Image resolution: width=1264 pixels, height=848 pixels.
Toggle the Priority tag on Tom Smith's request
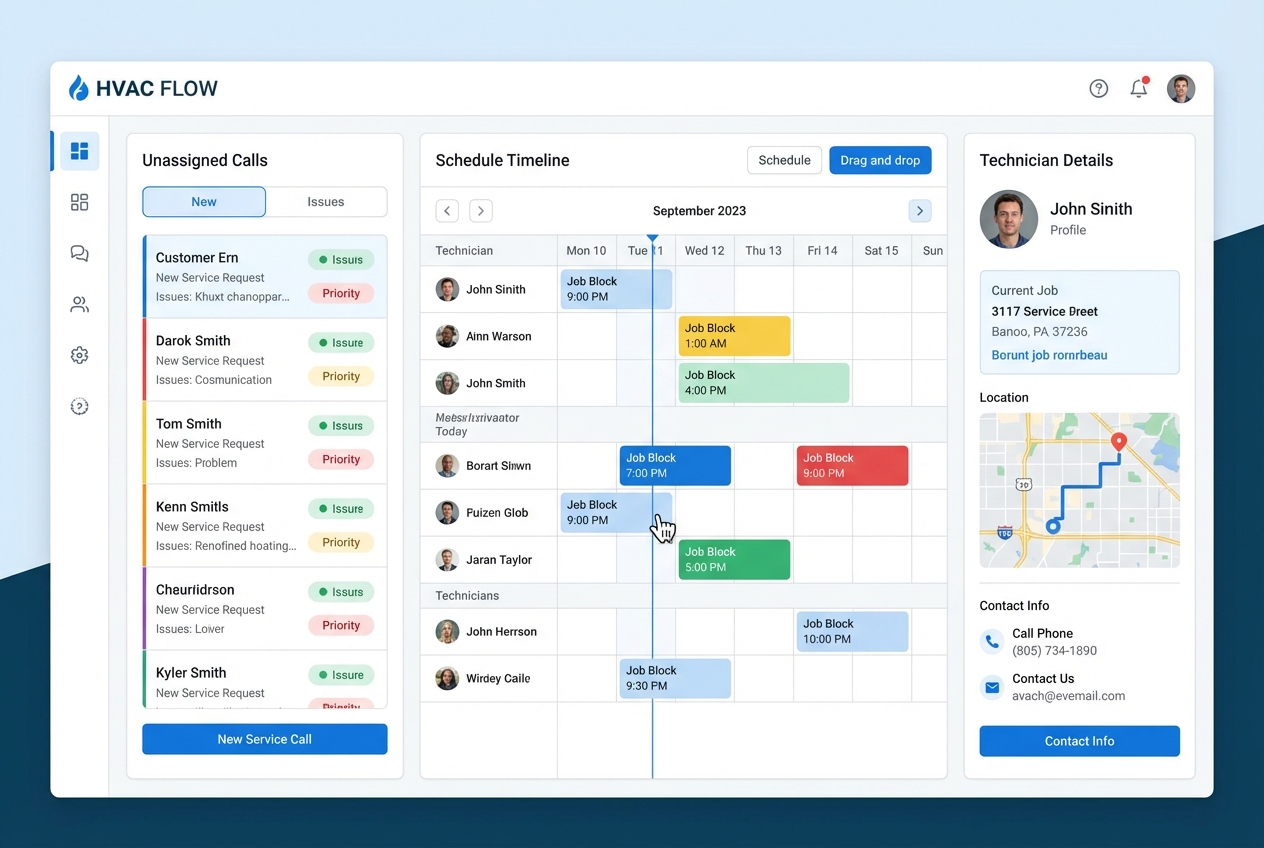(341, 459)
